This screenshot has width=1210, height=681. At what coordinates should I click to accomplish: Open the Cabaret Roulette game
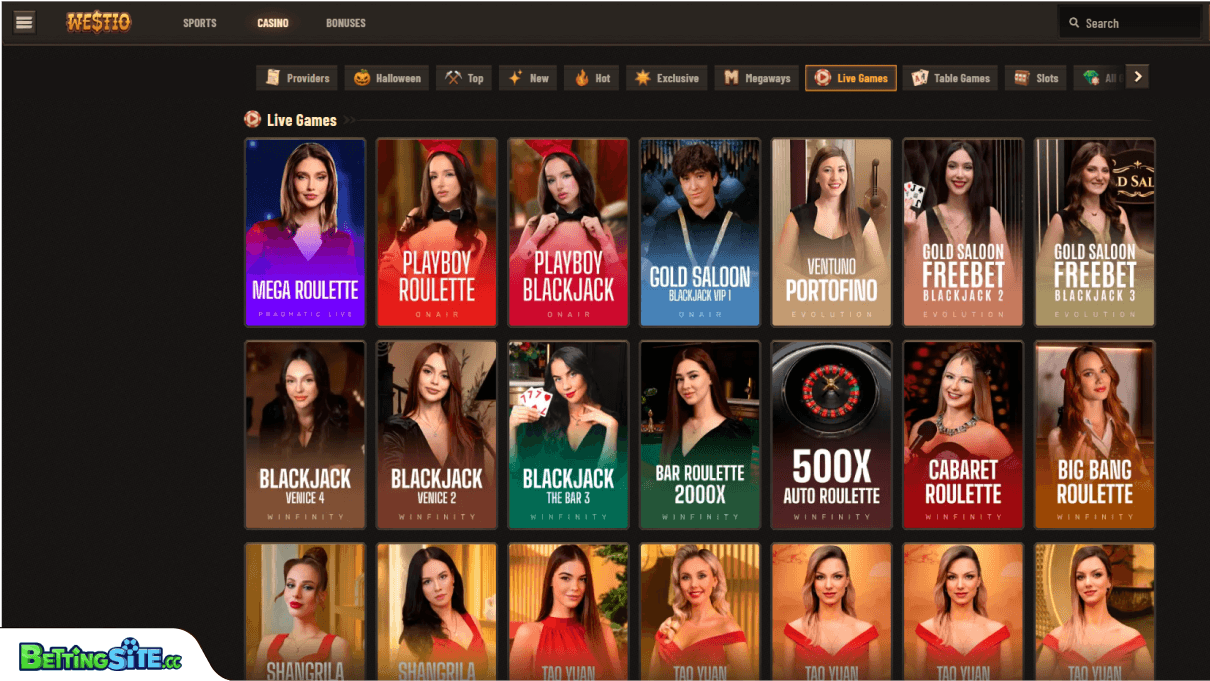963,434
